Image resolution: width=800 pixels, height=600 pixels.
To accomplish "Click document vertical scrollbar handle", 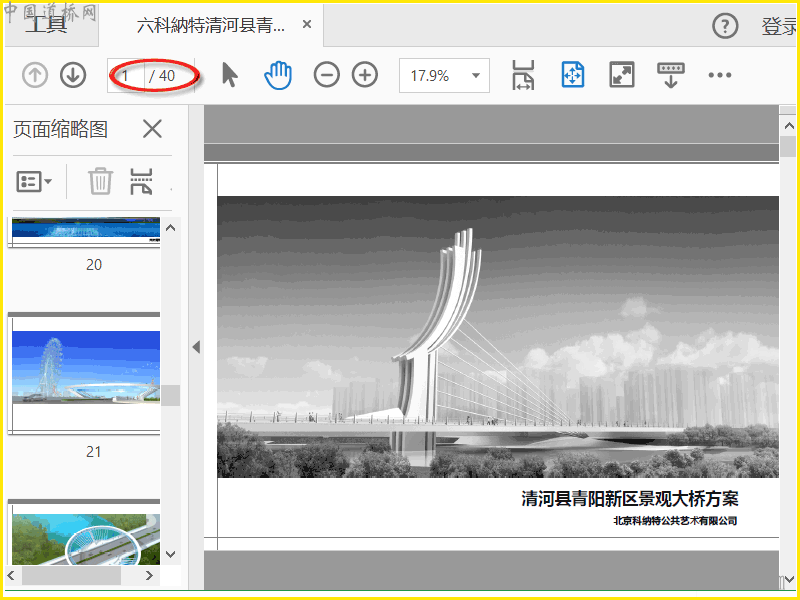I will coord(789,147).
